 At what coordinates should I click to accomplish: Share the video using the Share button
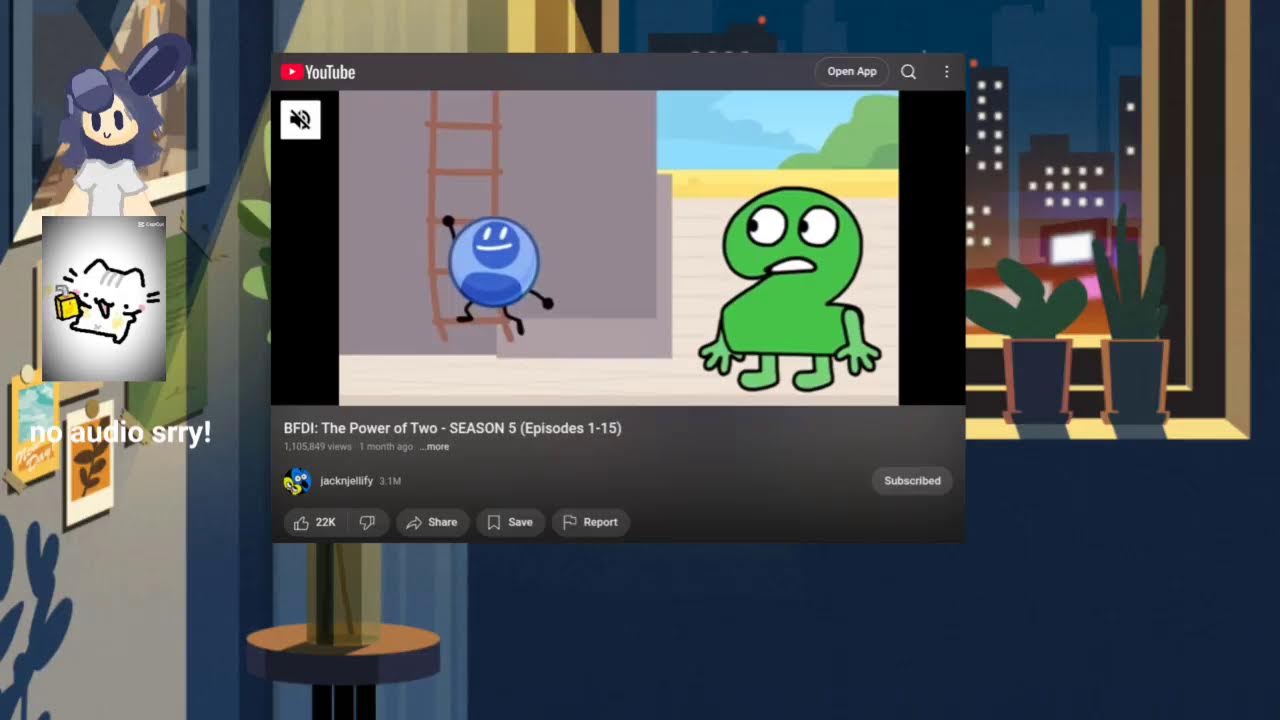point(432,522)
